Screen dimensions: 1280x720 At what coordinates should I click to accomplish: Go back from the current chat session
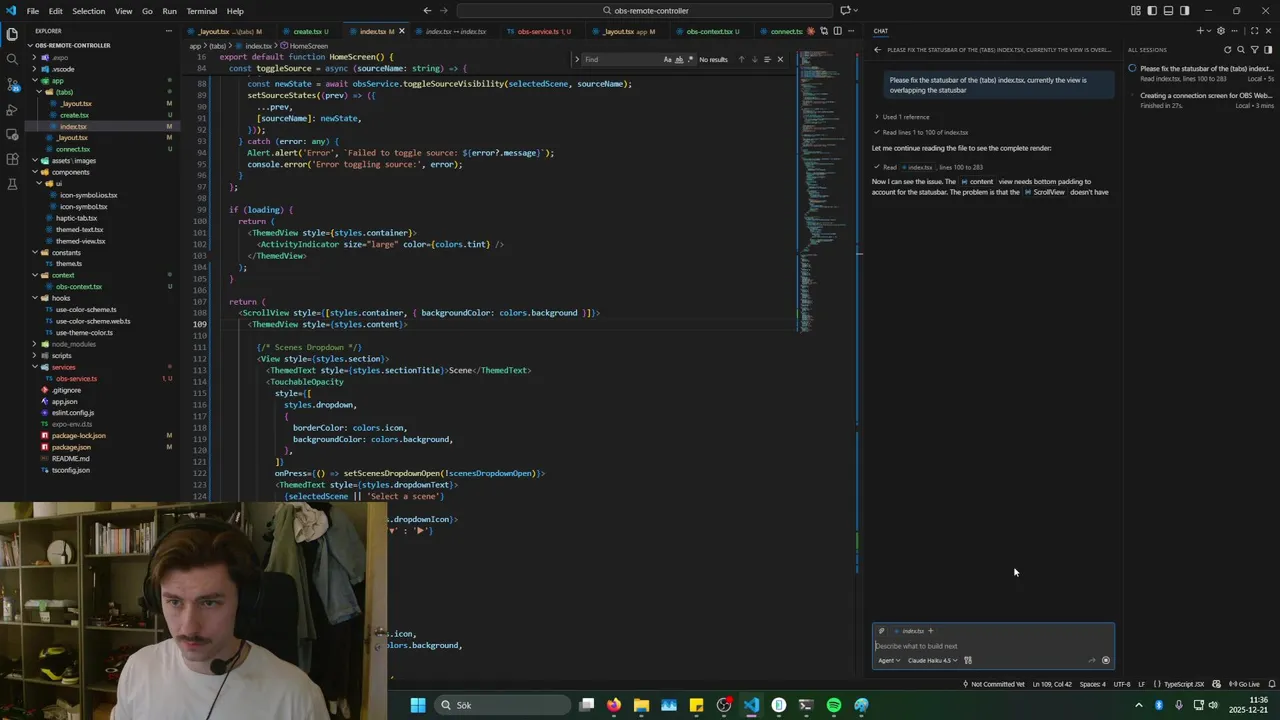(877, 50)
